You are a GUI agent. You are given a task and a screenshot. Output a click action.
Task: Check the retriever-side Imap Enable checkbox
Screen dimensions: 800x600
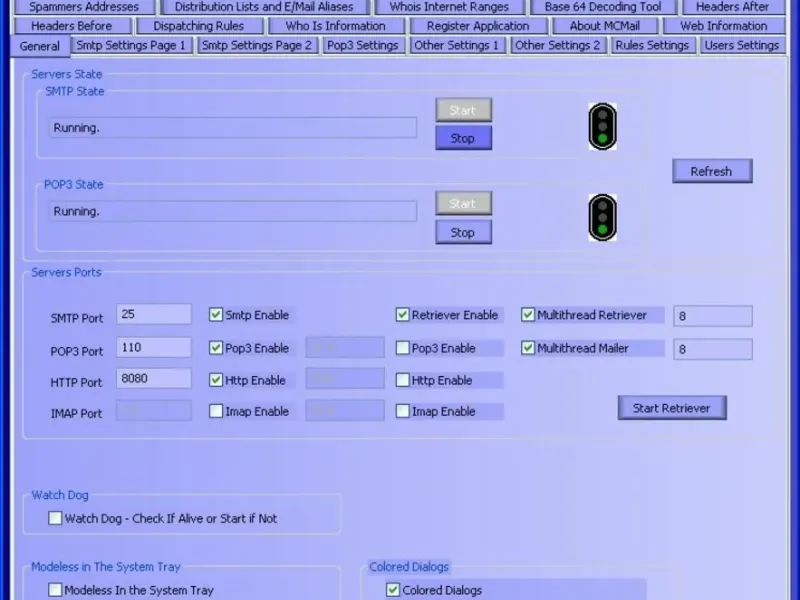403,411
